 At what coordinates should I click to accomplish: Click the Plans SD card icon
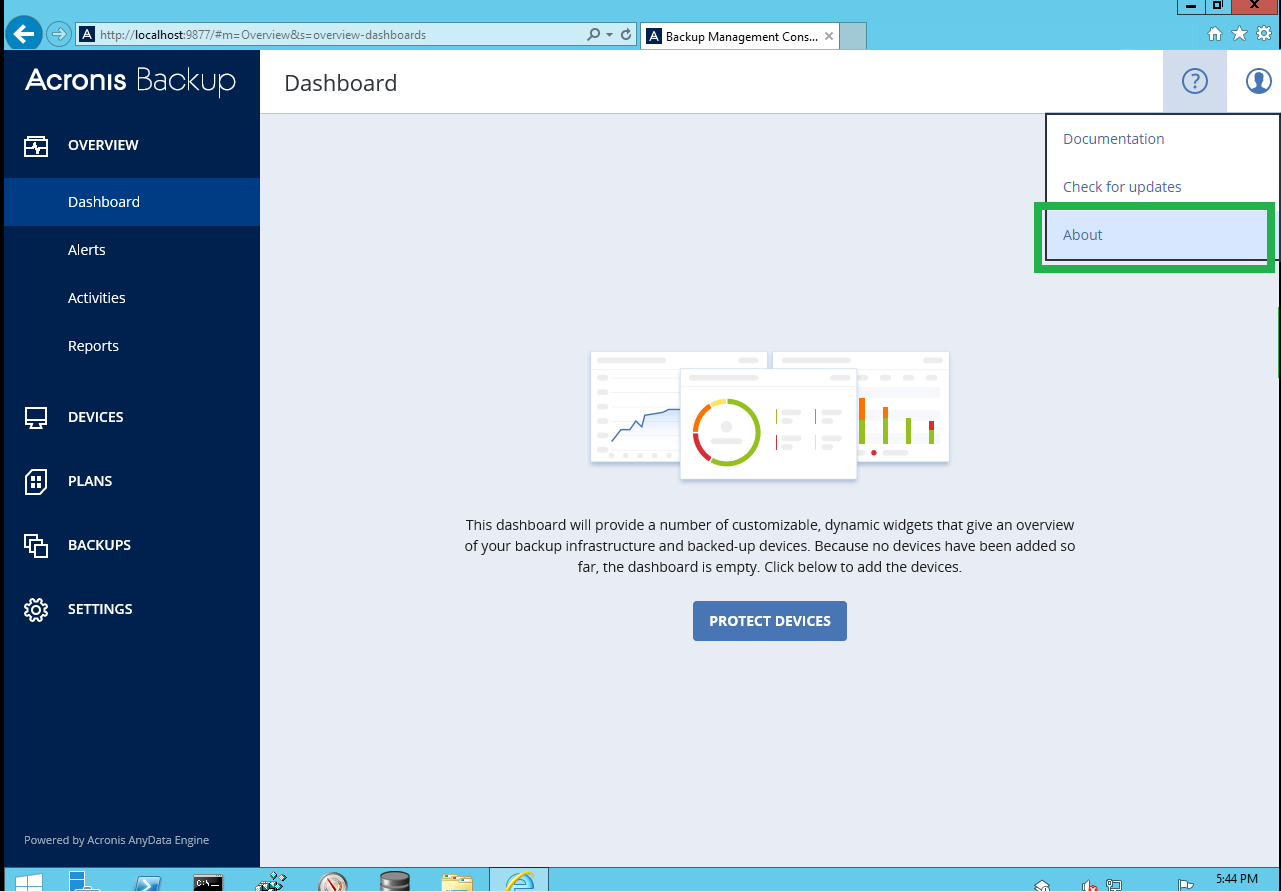click(x=36, y=482)
